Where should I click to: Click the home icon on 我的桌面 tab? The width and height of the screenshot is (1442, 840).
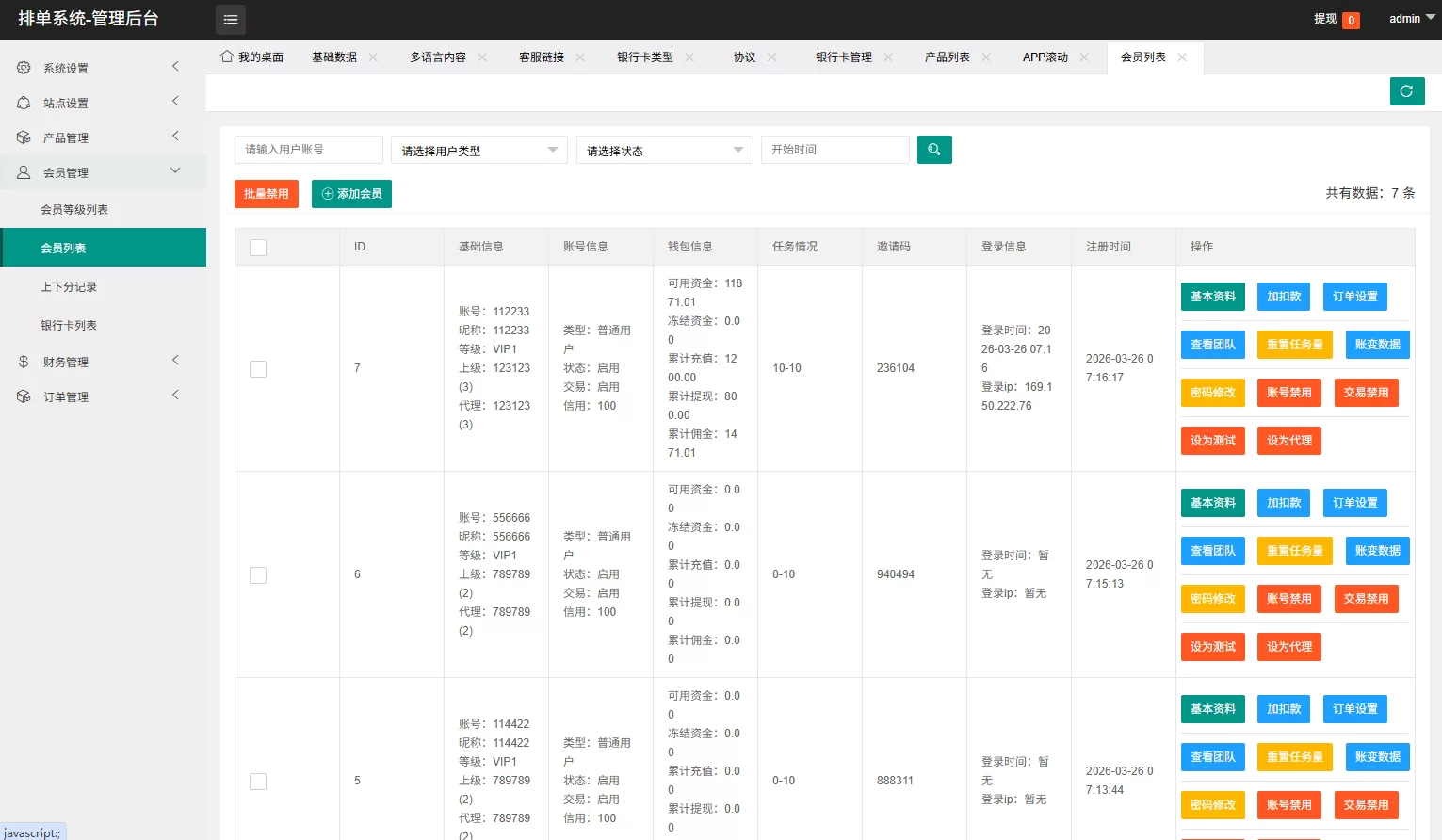[227, 57]
